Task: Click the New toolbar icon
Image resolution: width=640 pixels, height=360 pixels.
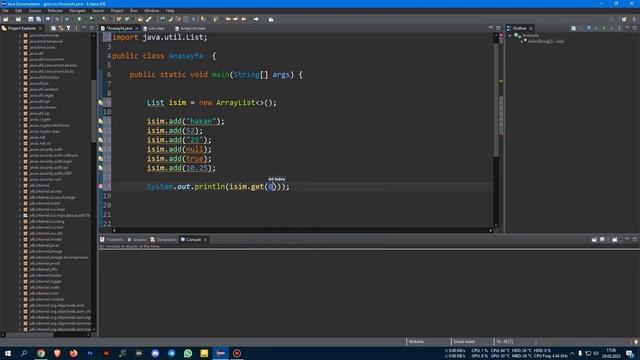Action: [x=6, y=19]
